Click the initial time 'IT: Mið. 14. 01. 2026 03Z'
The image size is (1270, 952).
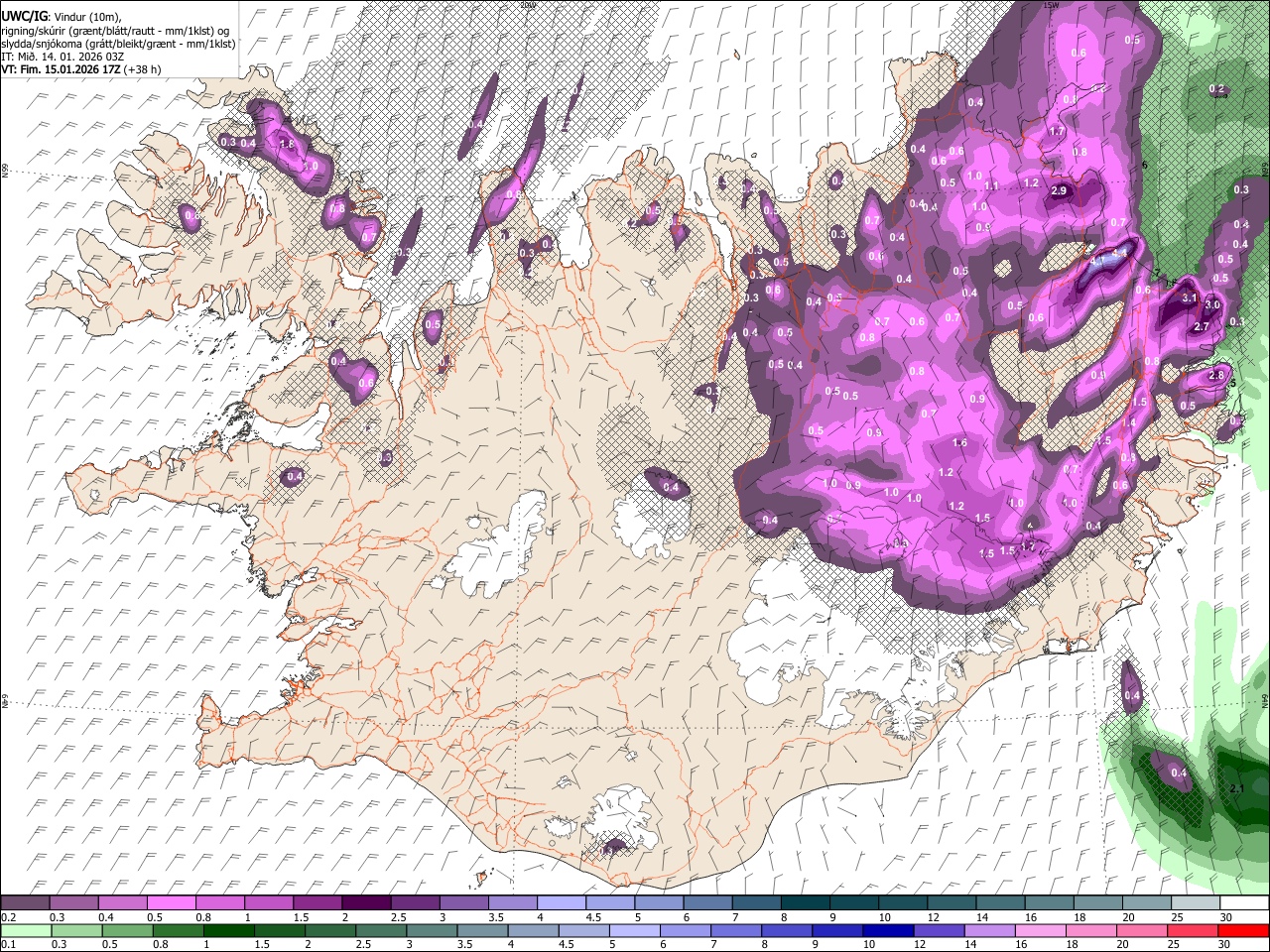coord(63,57)
